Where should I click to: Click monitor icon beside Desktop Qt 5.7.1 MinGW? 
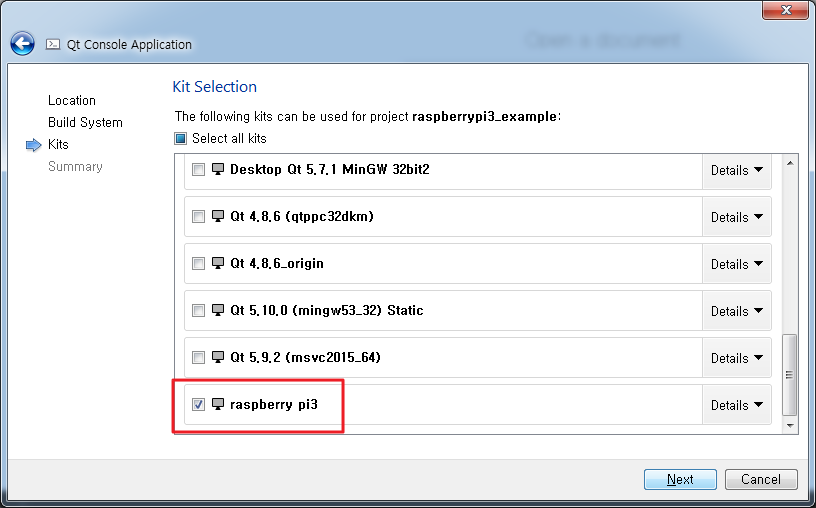(x=218, y=169)
